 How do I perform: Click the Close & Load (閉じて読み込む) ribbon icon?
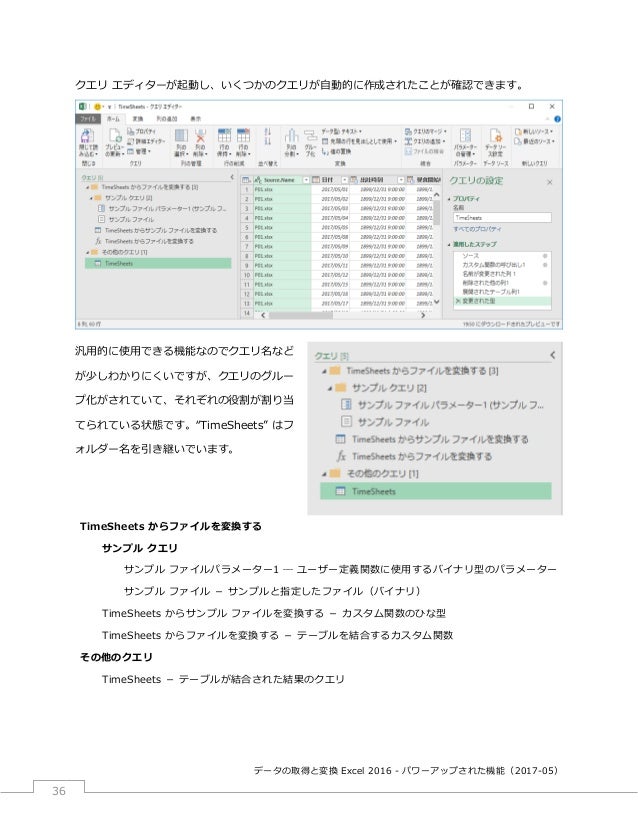pos(87,135)
